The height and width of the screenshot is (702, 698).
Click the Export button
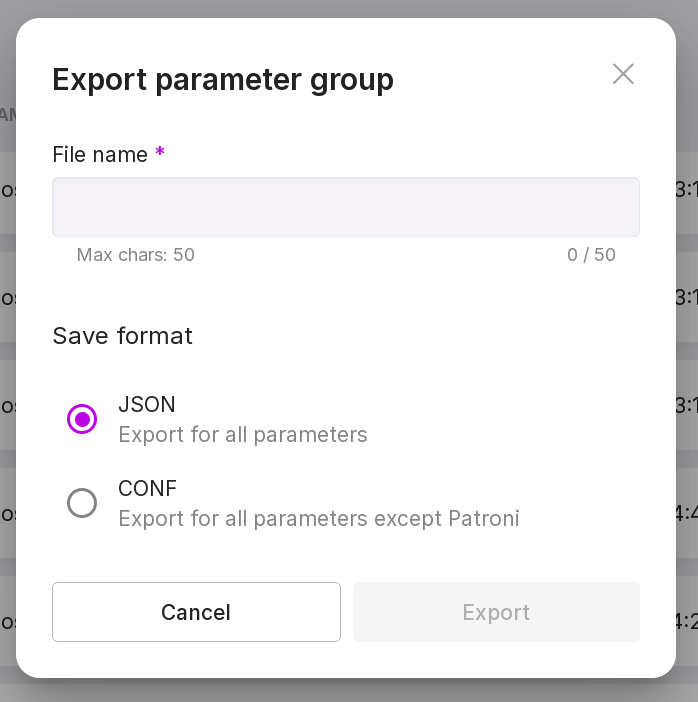click(496, 612)
